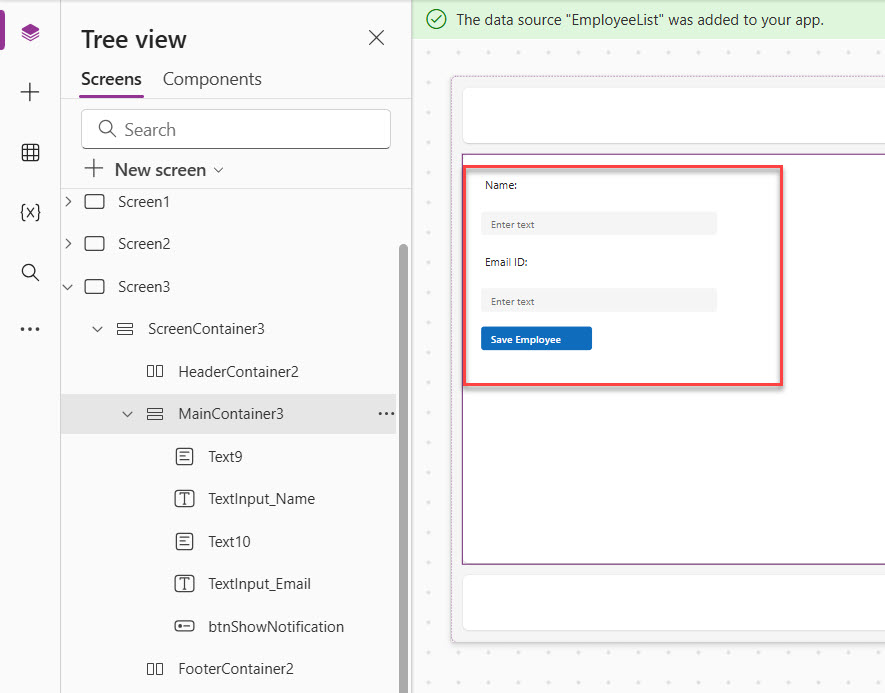Viewport: 885px width, 693px height.
Task: Select btnShowNotification in the tree
Action: point(276,626)
